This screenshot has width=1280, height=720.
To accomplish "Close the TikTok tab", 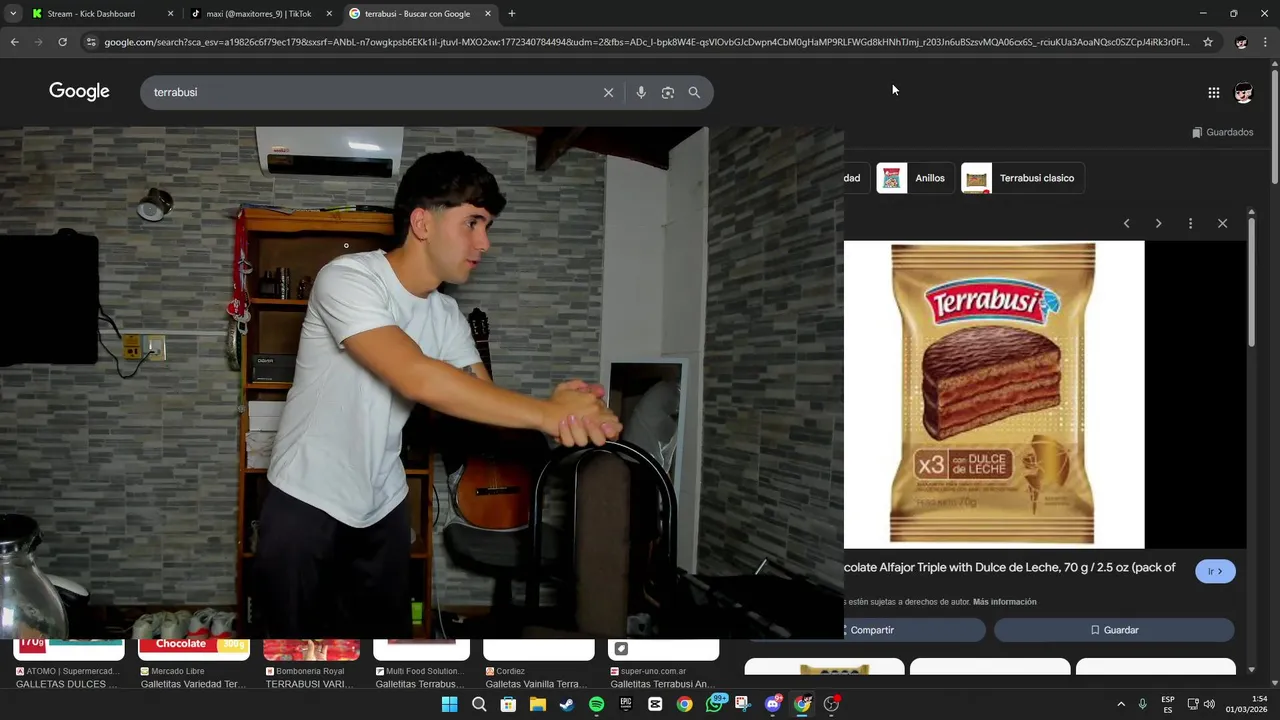I will point(329,14).
